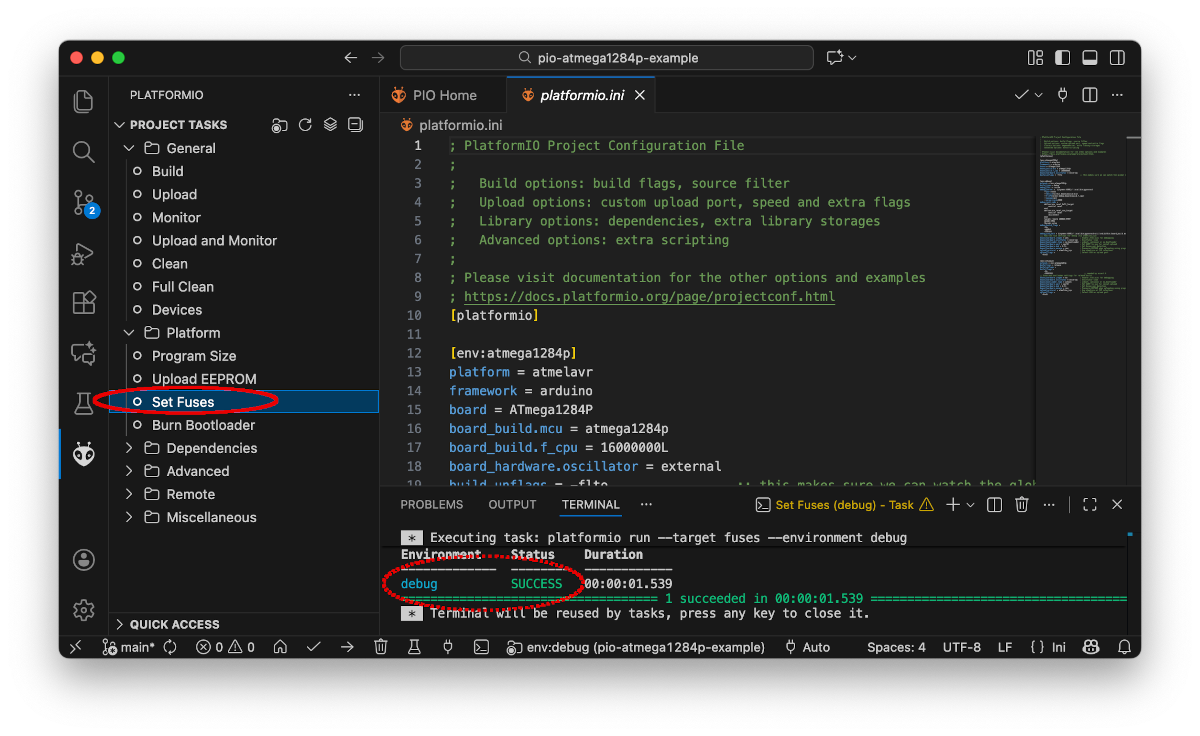The width and height of the screenshot is (1200, 736).
Task: Expand the Dependencies folder
Action: point(129,448)
